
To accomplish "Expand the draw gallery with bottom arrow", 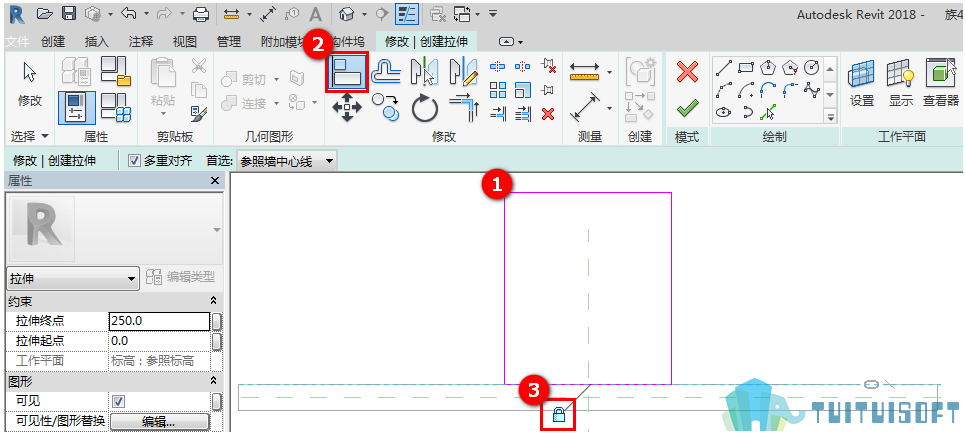I will click(830, 117).
